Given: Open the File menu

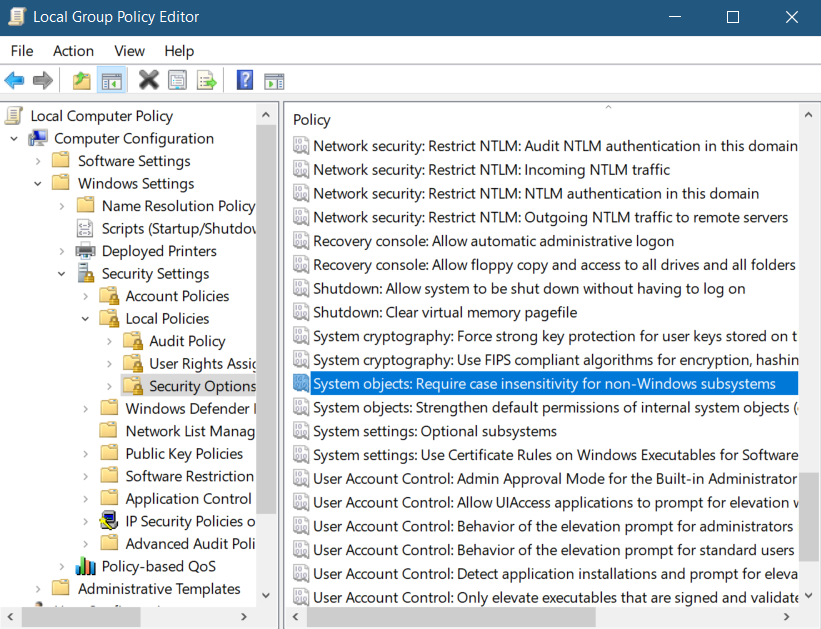Looking at the screenshot, I should click(22, 51).
